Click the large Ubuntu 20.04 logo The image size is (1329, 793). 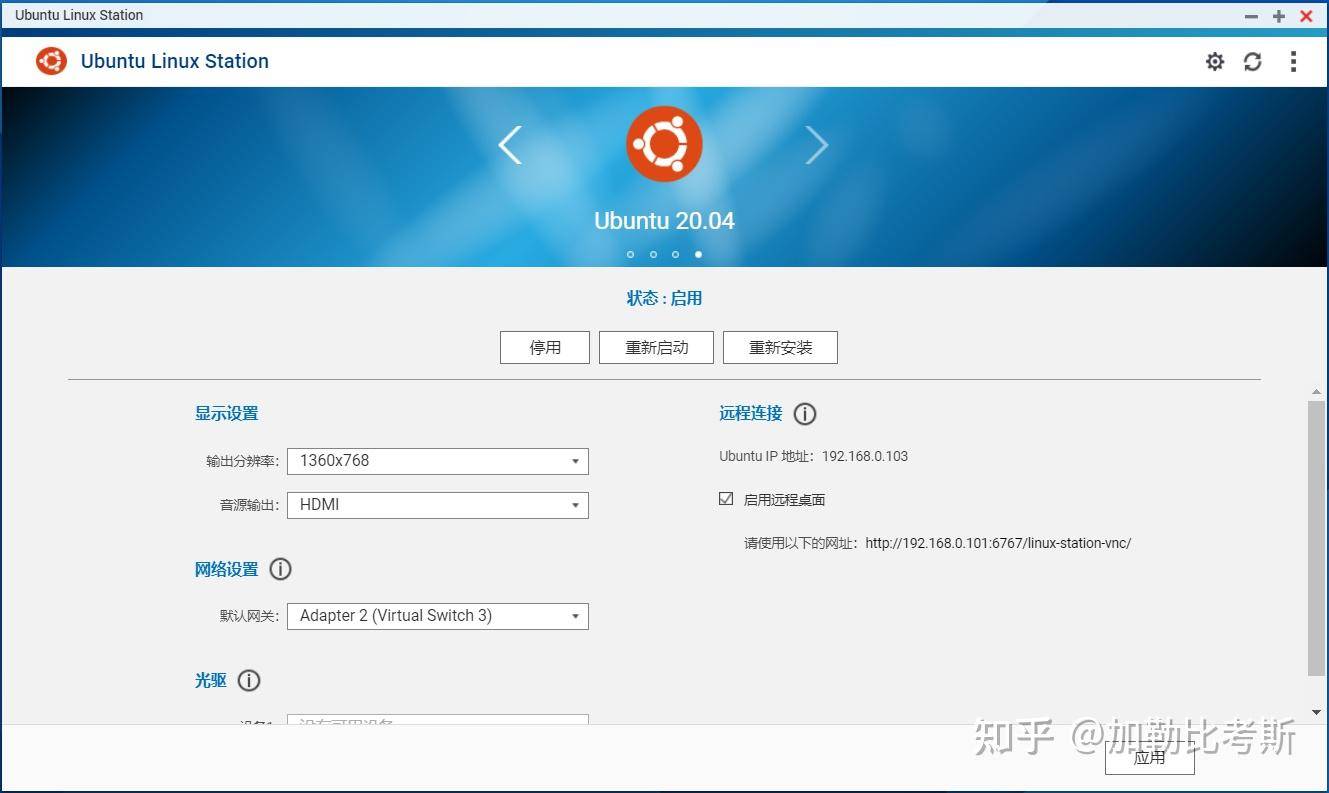pos(664,144)
